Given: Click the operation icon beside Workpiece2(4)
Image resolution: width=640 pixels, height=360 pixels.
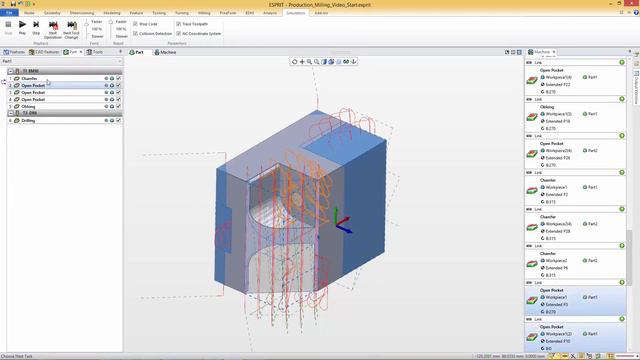Looking at the screenshot, I should [532, 154].
